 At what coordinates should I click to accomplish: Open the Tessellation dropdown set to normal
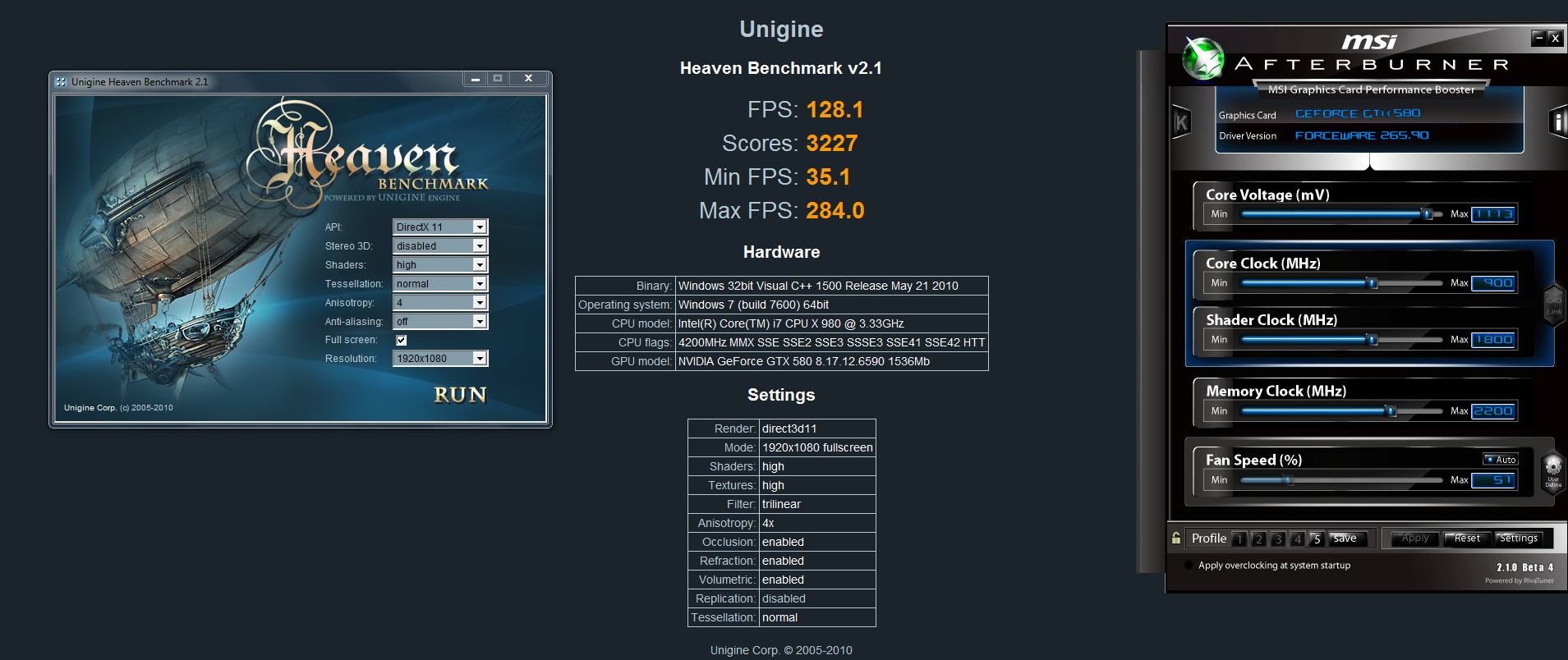[x=440, y=283]
